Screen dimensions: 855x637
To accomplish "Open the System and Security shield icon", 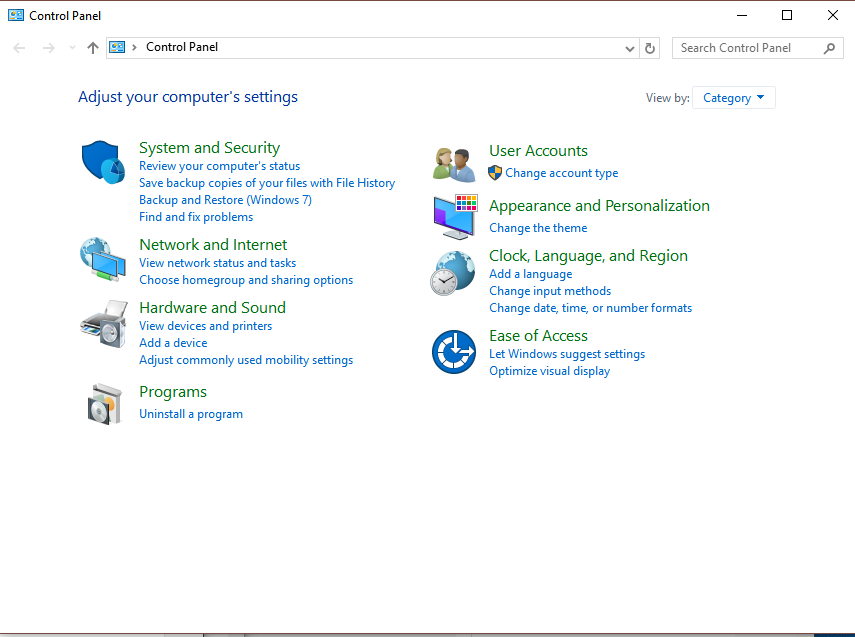I will (103, 162).
